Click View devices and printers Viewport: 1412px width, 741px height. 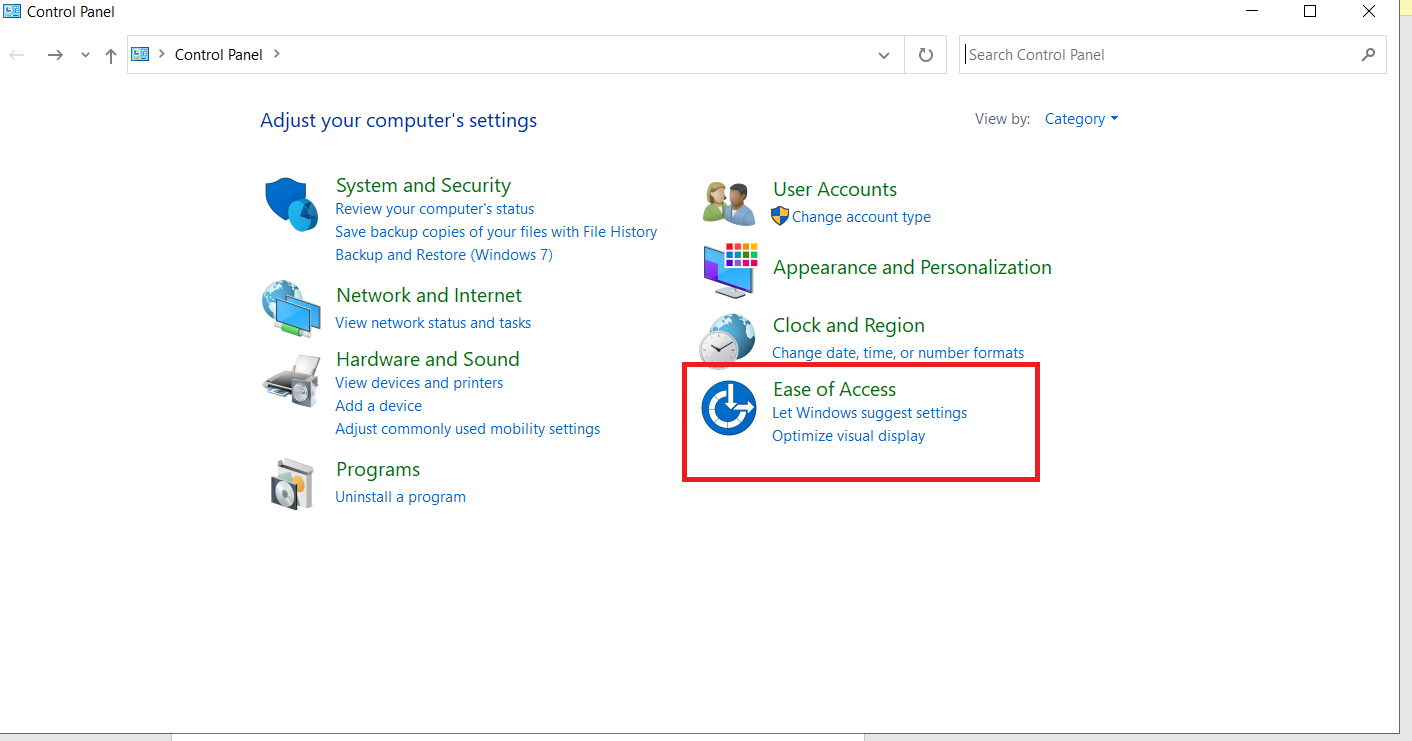pos(419,383)
